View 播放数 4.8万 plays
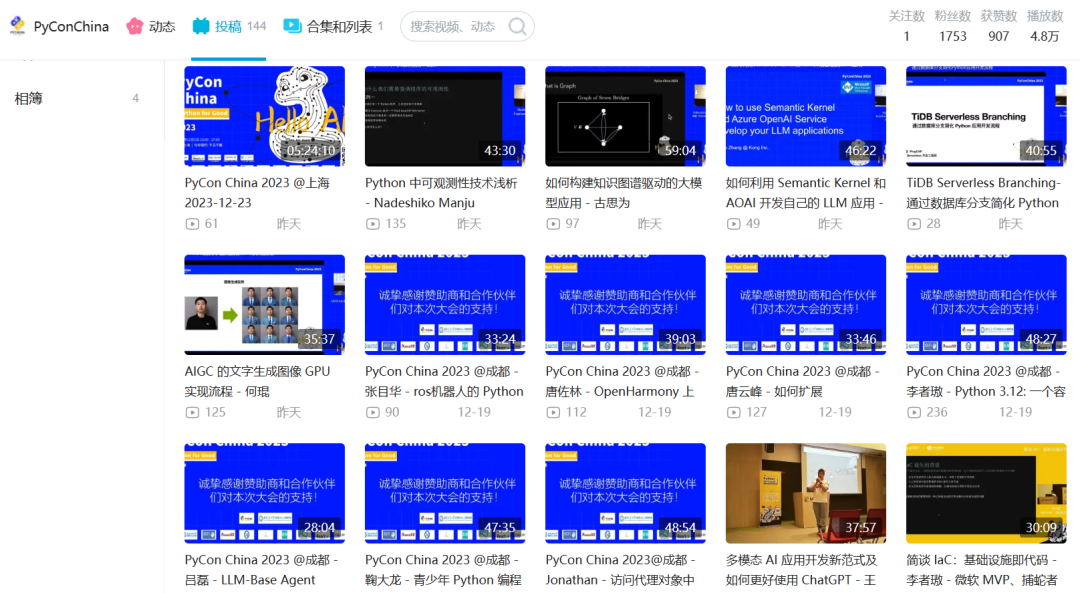Viewport: 1080px width, 593px height. [x=1045, y=26]
